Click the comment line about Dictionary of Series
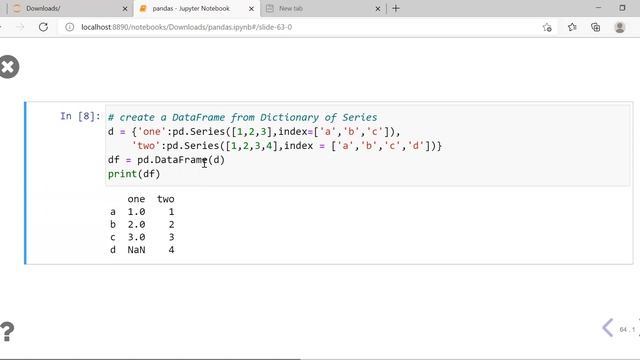This screenshot has height=360, width=640. (x=242, y=118)
